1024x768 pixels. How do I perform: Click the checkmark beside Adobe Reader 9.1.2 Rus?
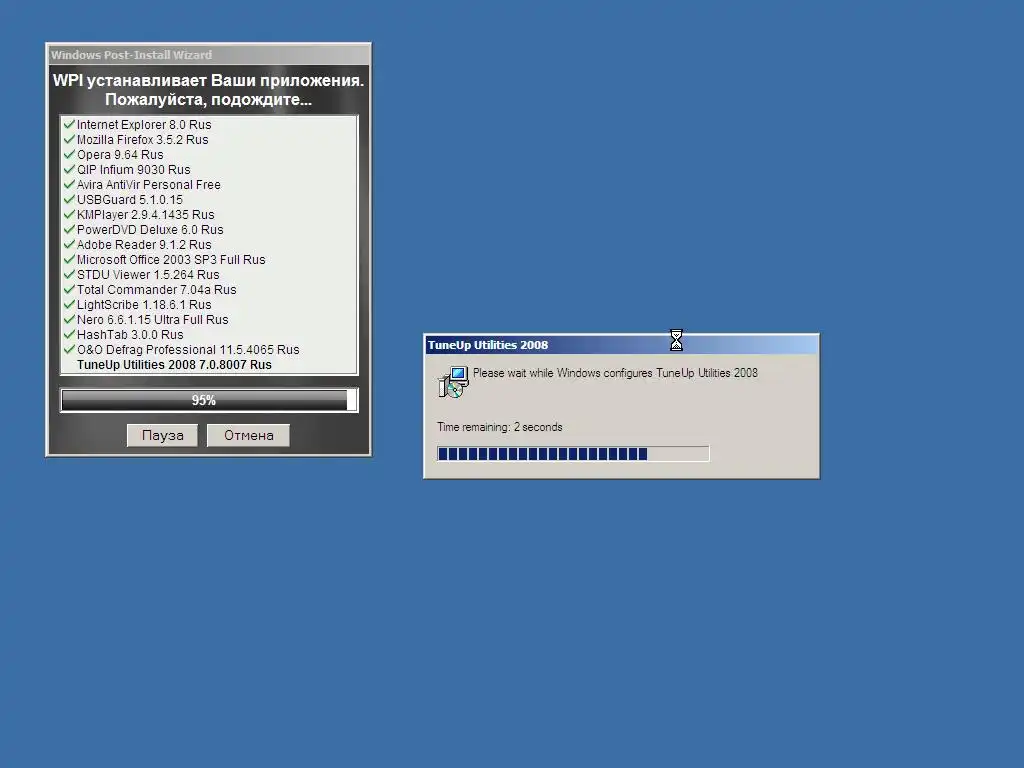tap(69, 244)
